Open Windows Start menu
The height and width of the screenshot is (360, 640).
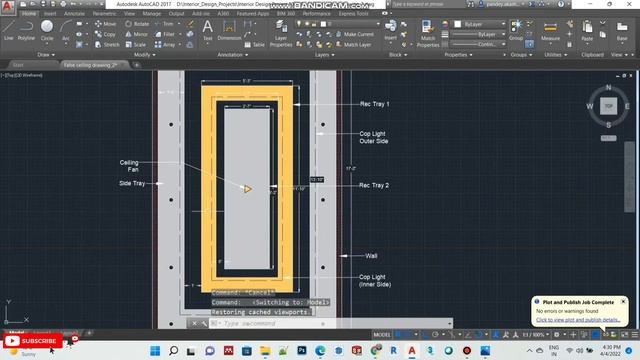click(x=155, y=351)
